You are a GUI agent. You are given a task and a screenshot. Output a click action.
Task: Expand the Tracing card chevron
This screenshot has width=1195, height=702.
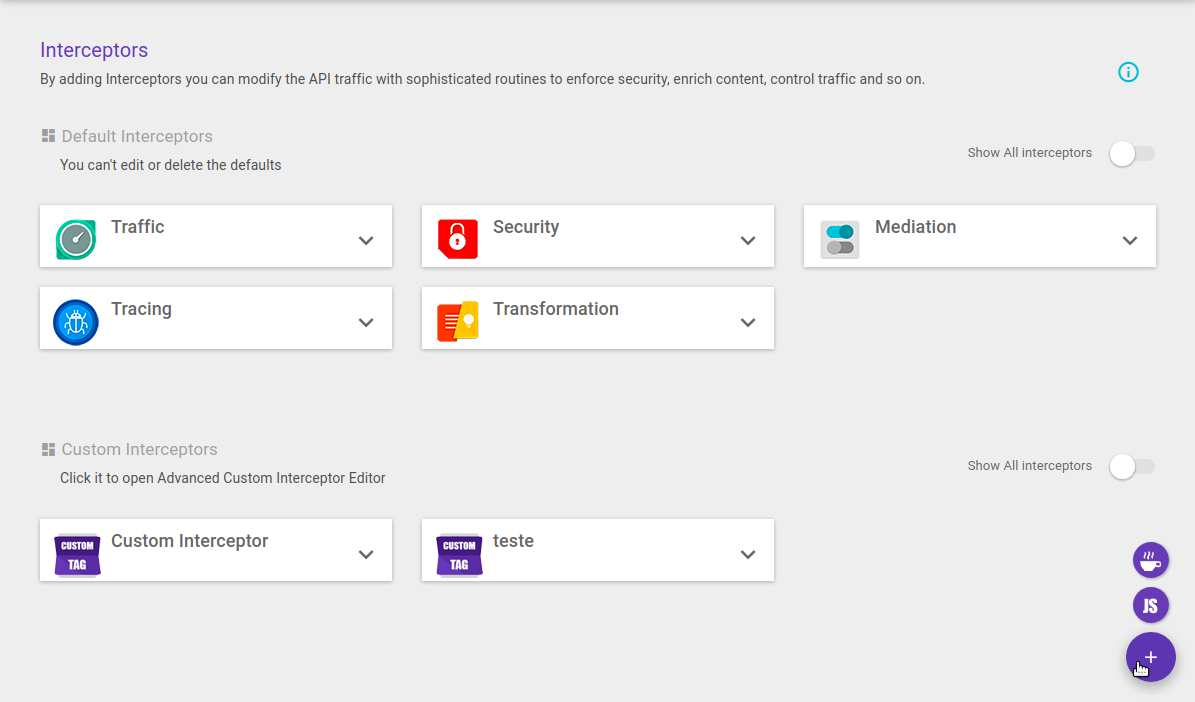[366, 323]
